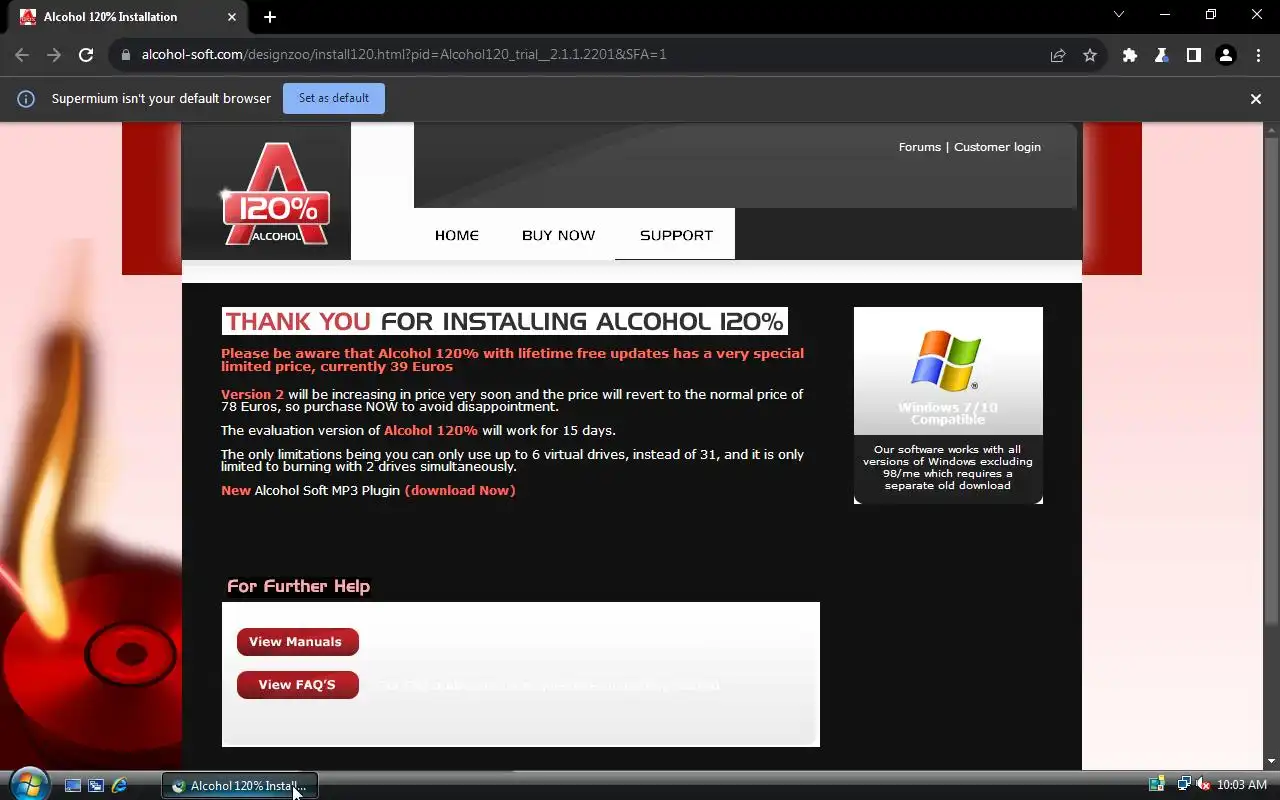Go back to the previous page
The image size is (1280, 800).
[22, 55]
